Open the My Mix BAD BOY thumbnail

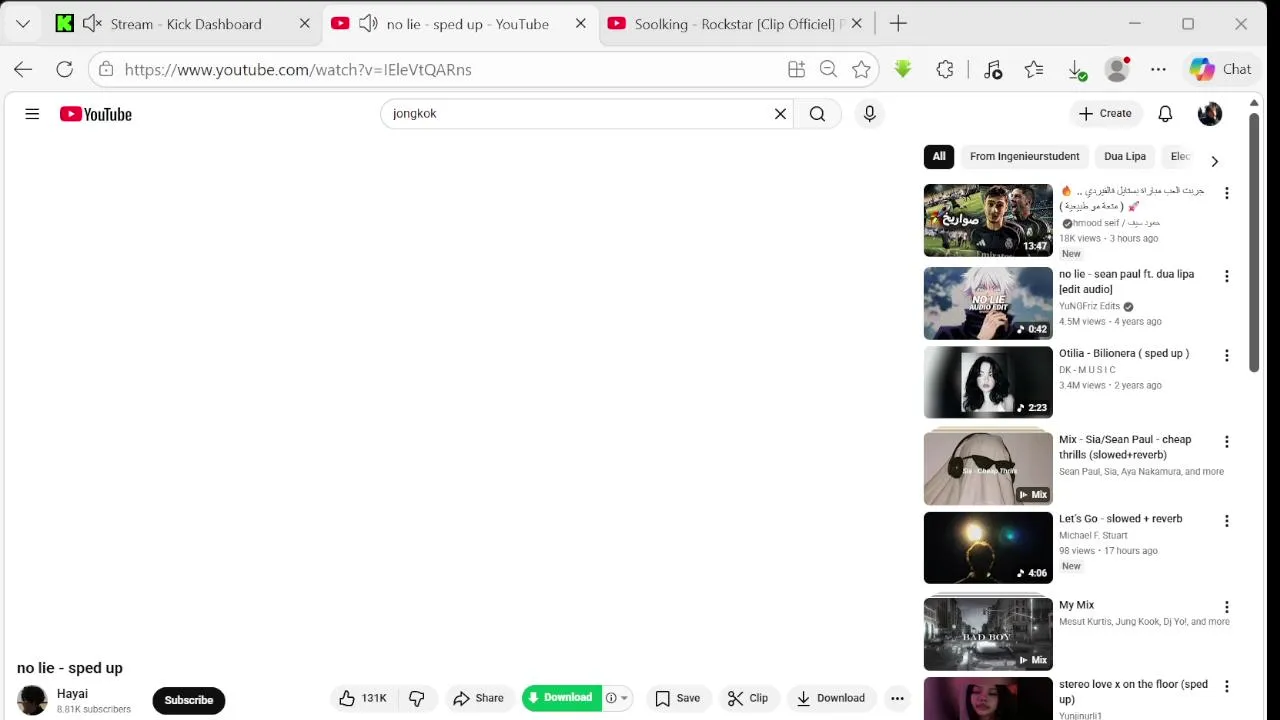tap(988, 634)
